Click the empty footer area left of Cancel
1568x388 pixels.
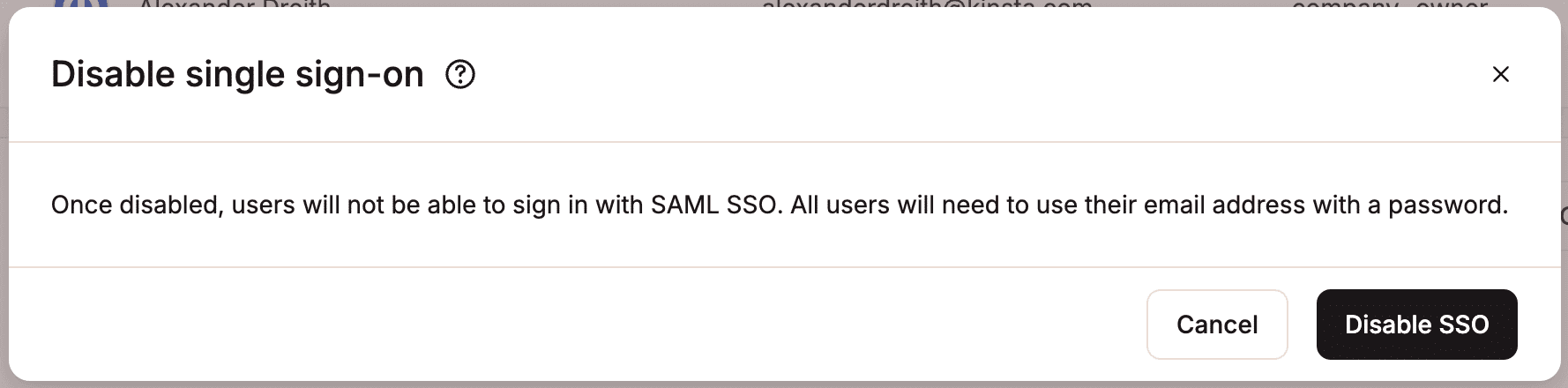point(573,325)
